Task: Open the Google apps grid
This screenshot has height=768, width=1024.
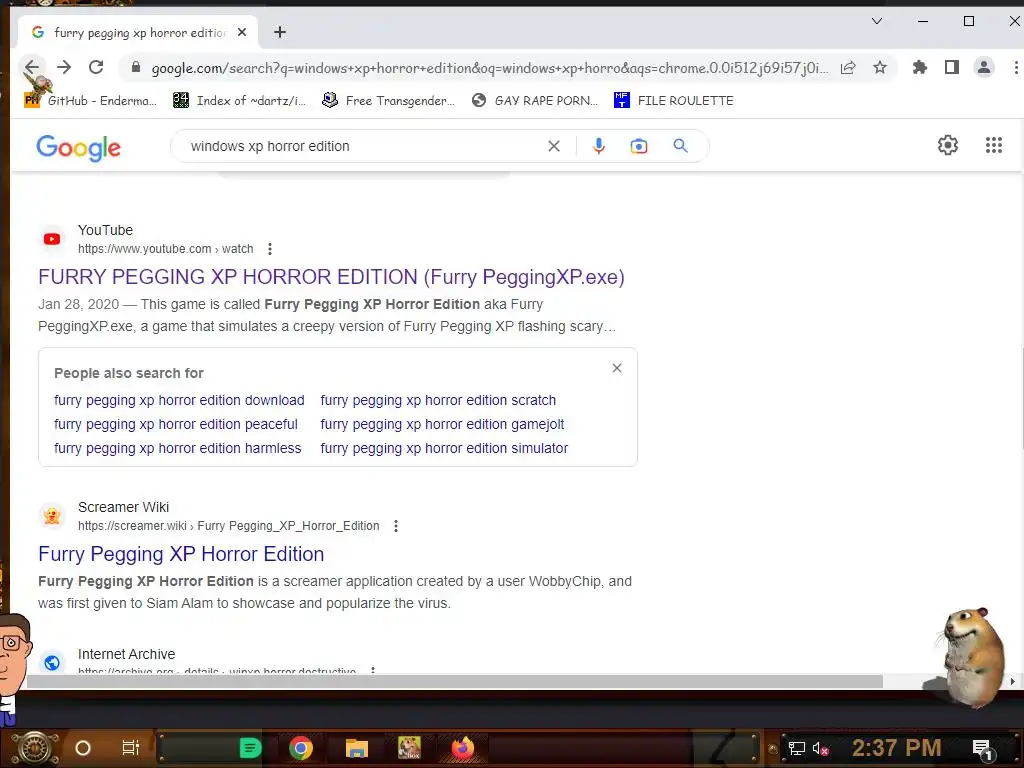Action: [993, 145]
